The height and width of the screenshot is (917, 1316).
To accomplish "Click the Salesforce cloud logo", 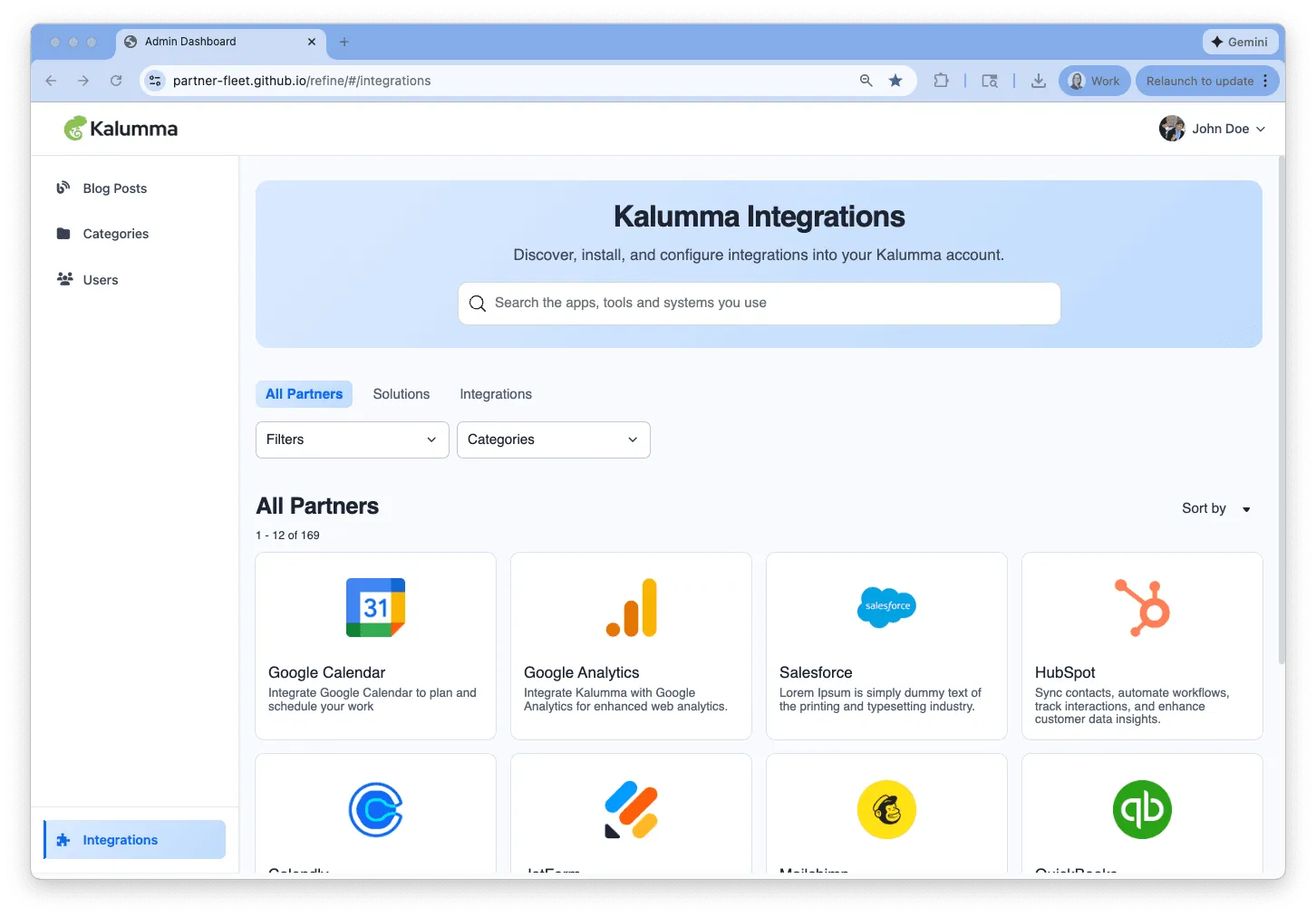I will pyautogui.click(x=886, y=607).
